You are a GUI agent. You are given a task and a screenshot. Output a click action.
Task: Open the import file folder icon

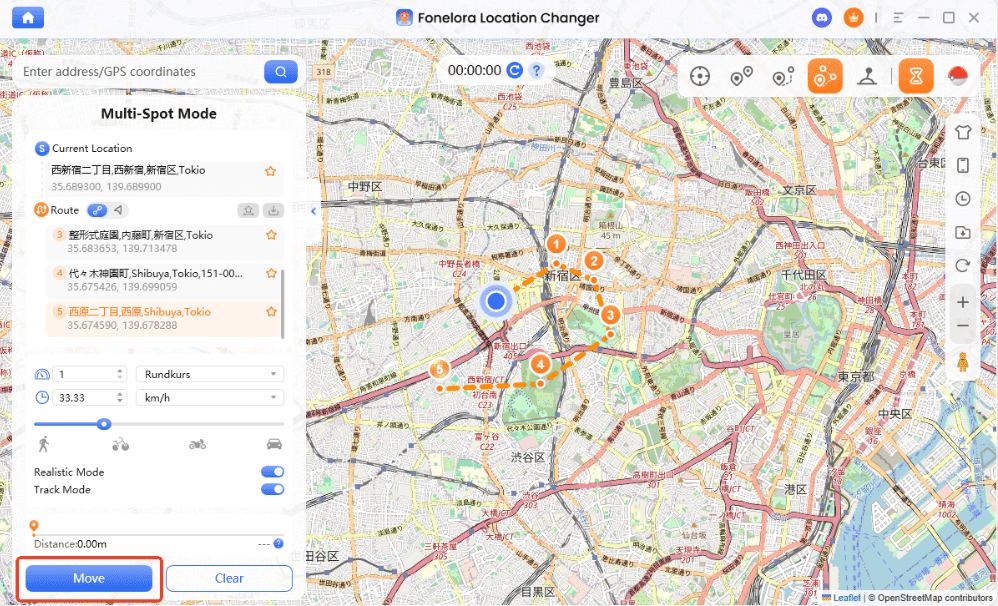coord(963,232)
